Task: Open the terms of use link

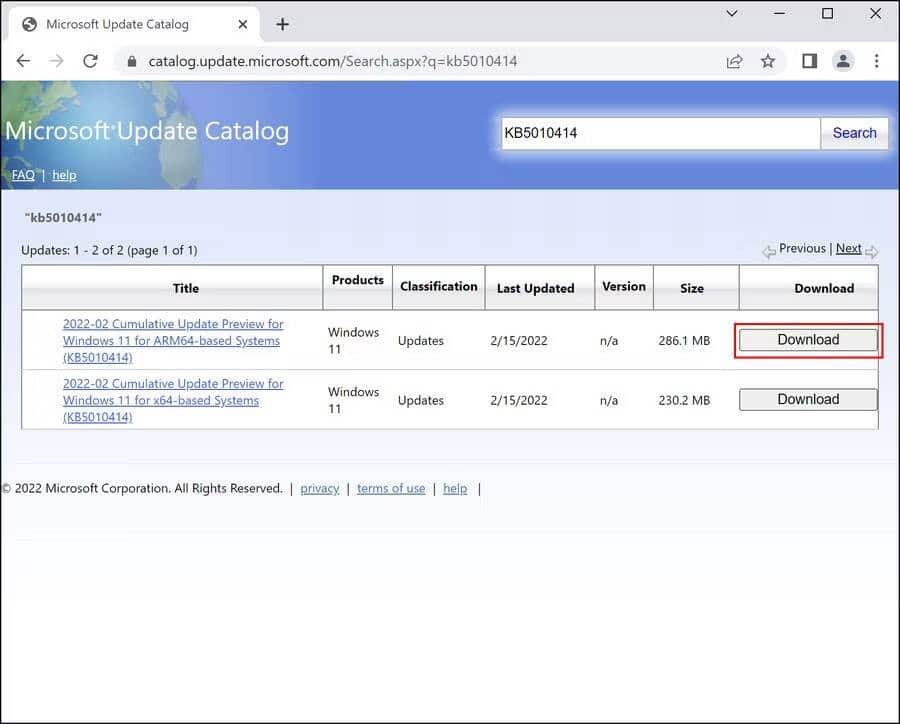Action: (391, 488)
